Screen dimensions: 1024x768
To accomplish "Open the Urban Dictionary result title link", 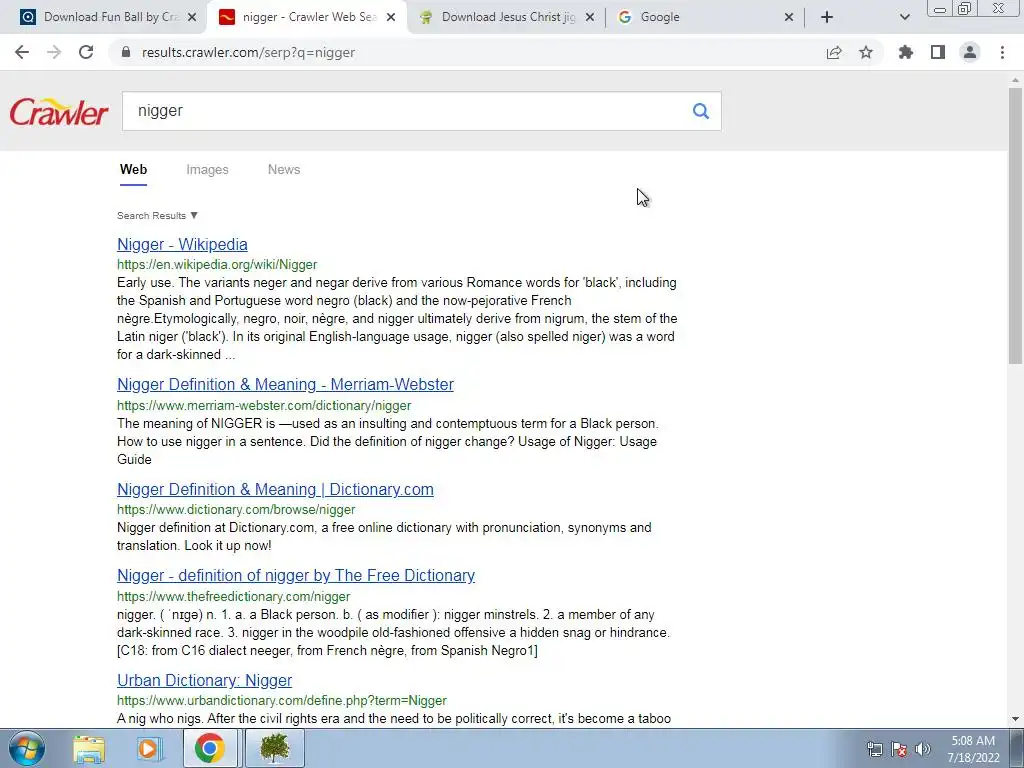I will pyautogui.click(x=204, y=680).
